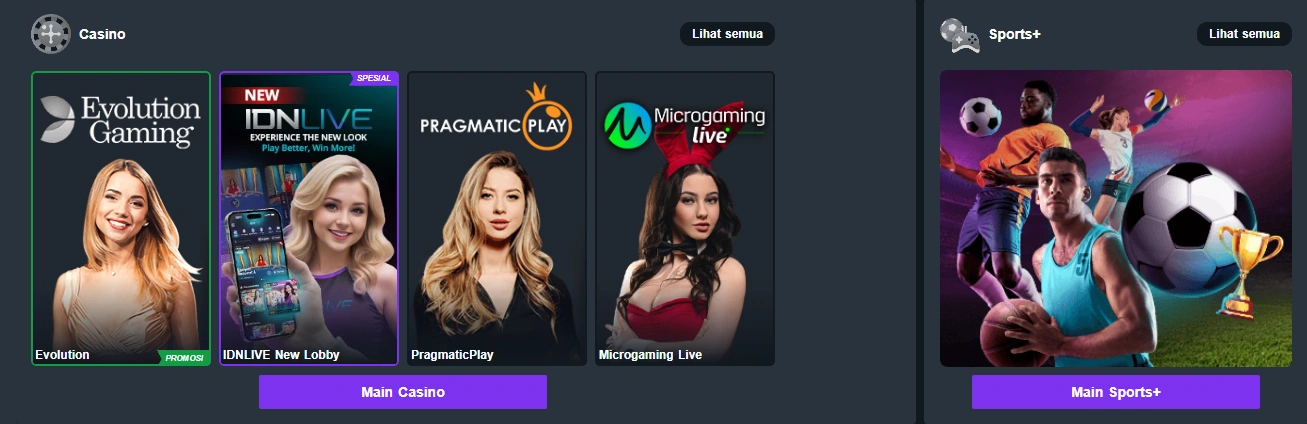Click the golden trophy in the sports banner
The width and height of the screenshot is (1307, 424).
(x=1250, y=270)
